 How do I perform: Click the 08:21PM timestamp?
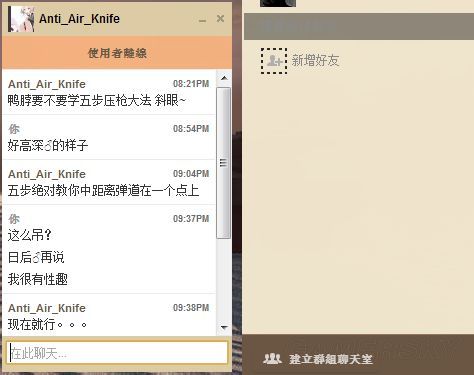(x=191, y=84)
